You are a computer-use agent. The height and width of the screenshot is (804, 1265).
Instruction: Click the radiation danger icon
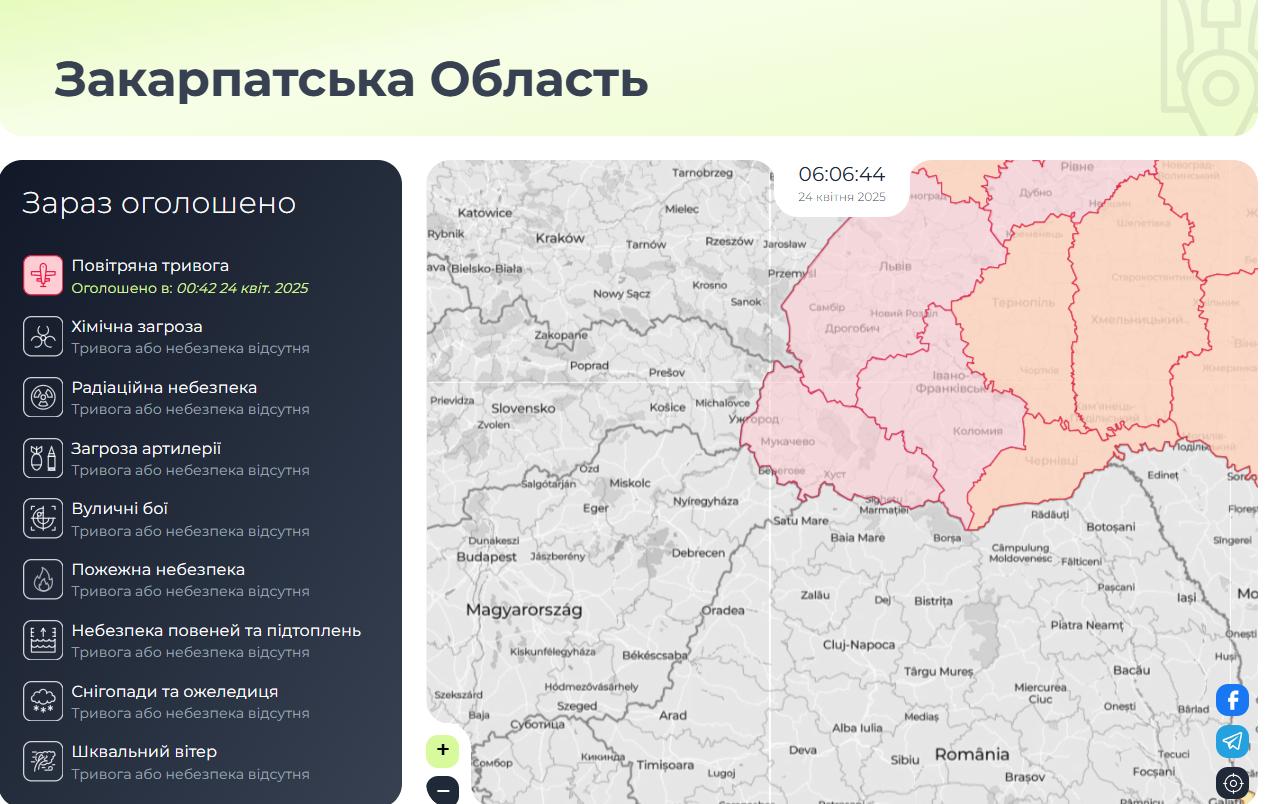click(43, 397)
